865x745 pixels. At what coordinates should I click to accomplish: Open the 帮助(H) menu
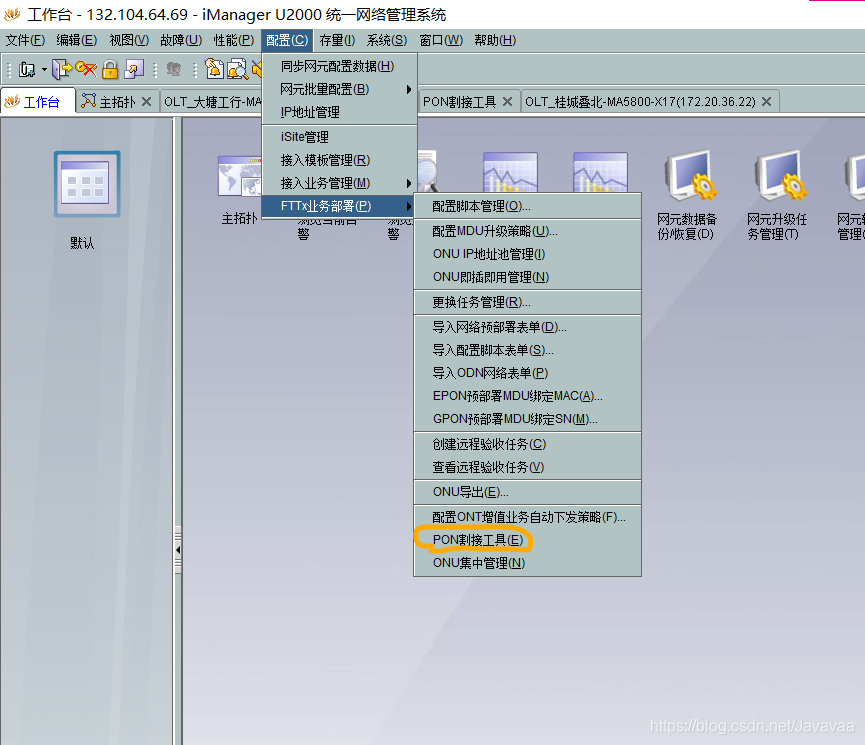(x=495, y=40)
